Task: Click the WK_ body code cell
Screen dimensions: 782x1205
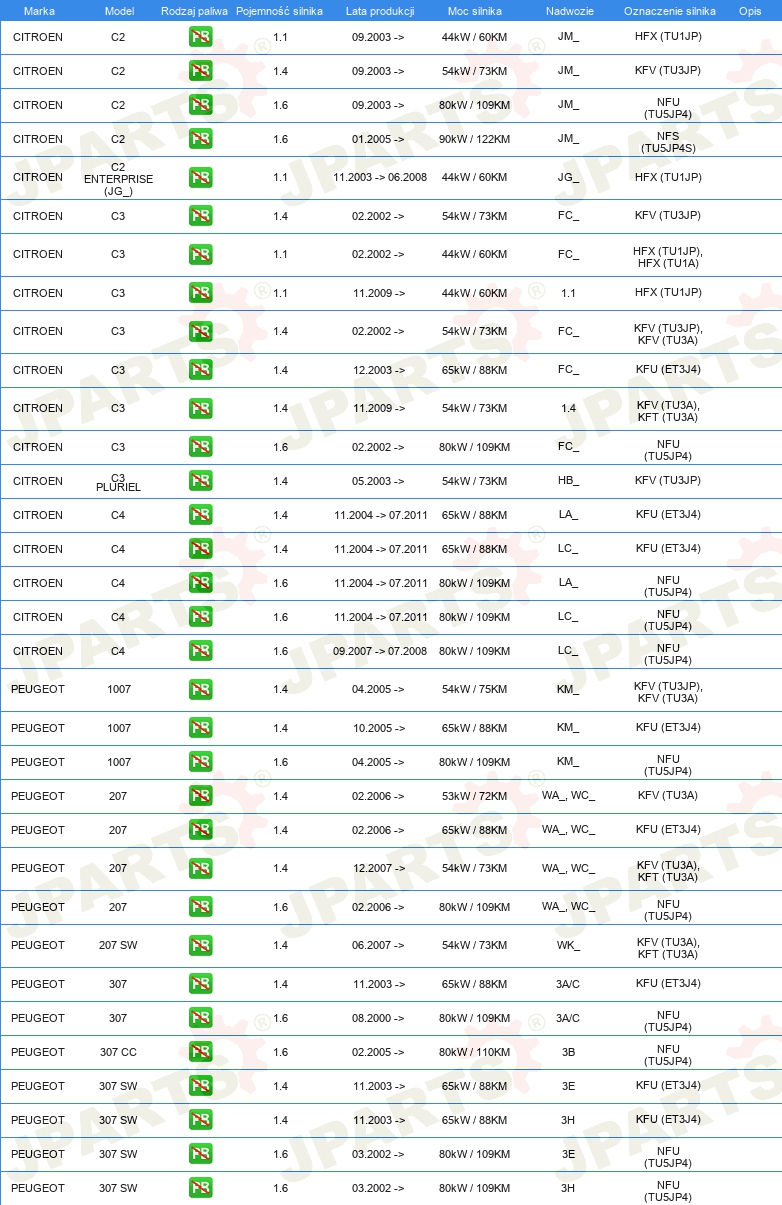Action: point(568,945)
